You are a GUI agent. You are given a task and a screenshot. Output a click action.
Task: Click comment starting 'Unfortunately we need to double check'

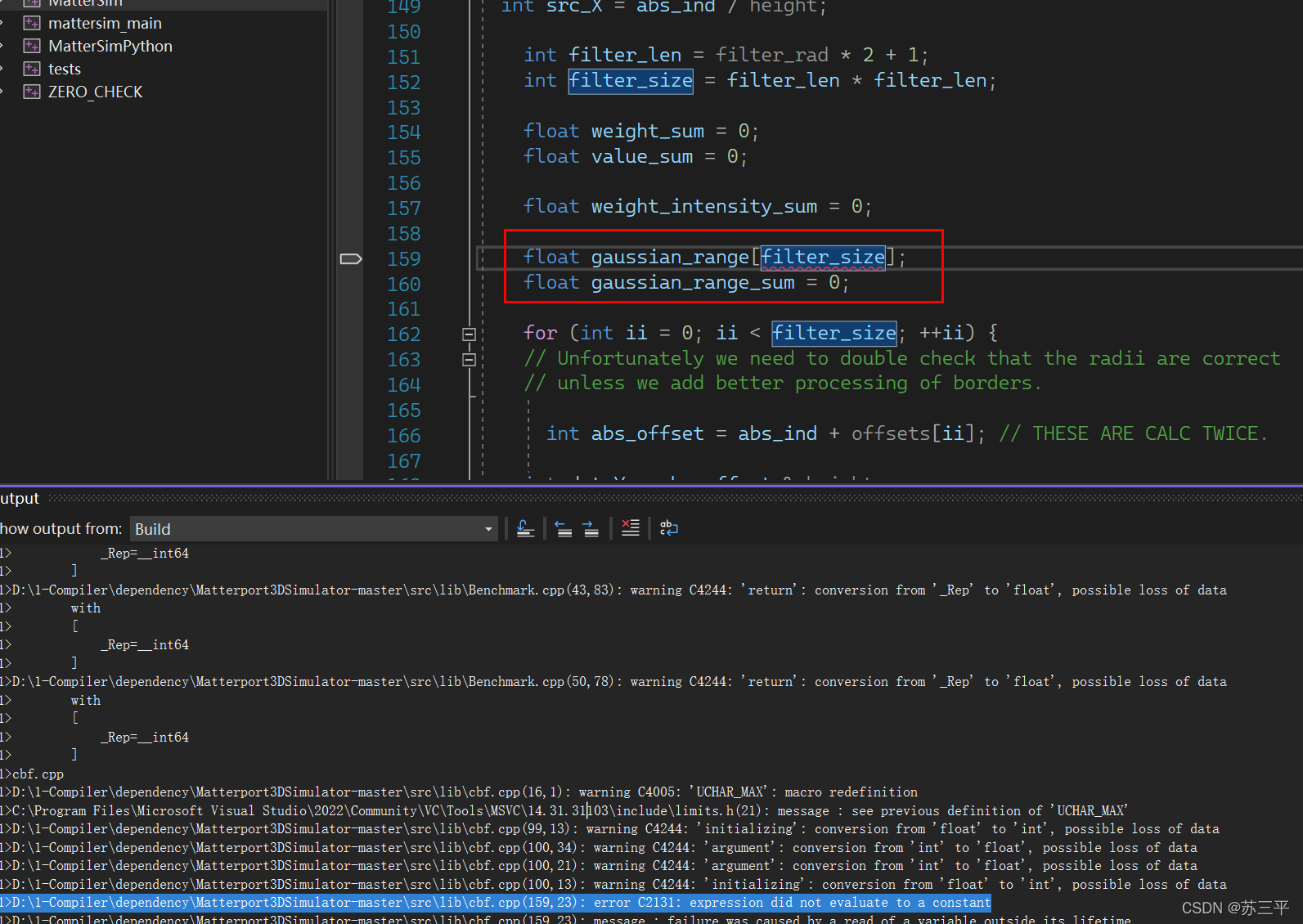point(902,359)
